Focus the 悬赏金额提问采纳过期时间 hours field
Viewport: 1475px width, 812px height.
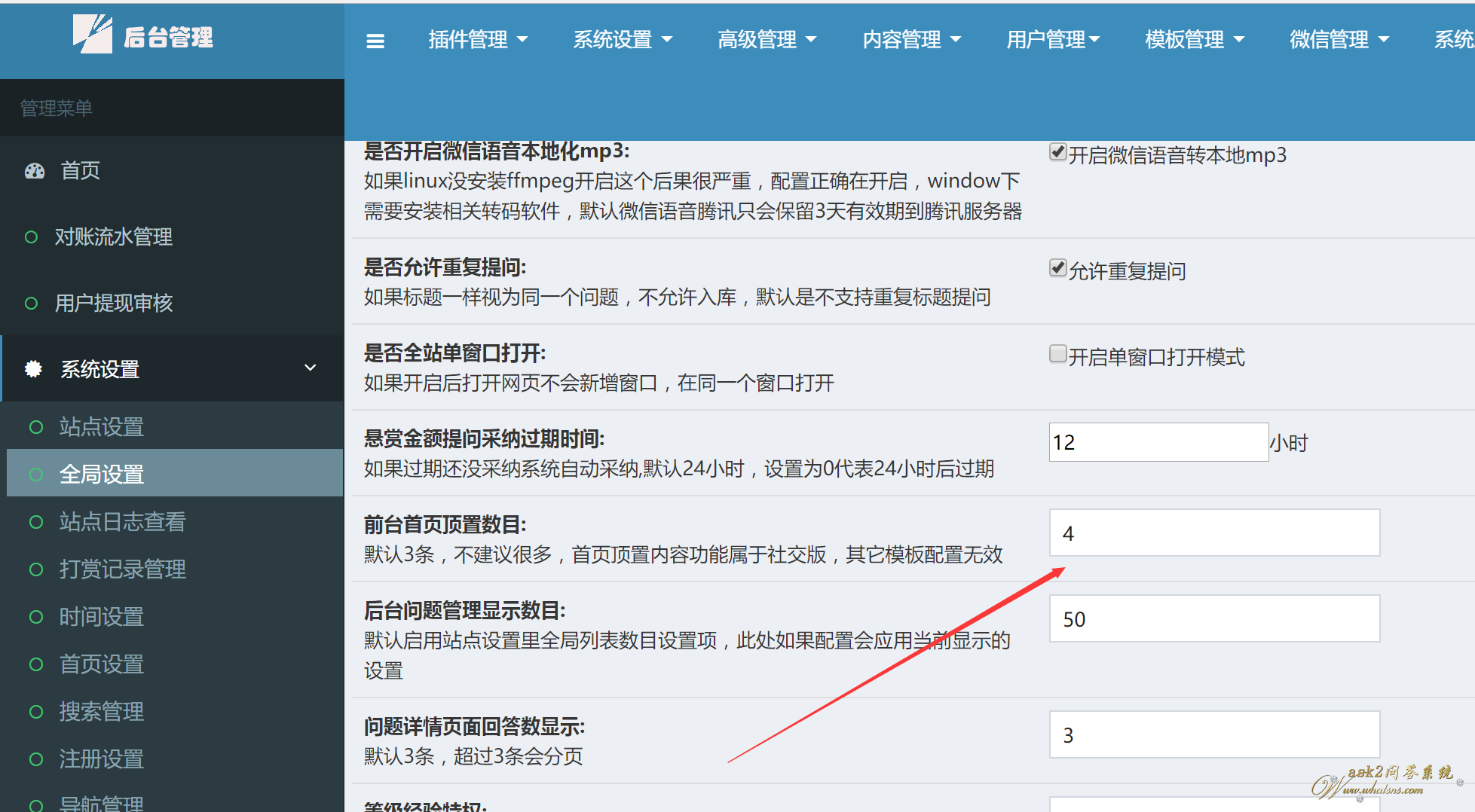pos(1158,442)
